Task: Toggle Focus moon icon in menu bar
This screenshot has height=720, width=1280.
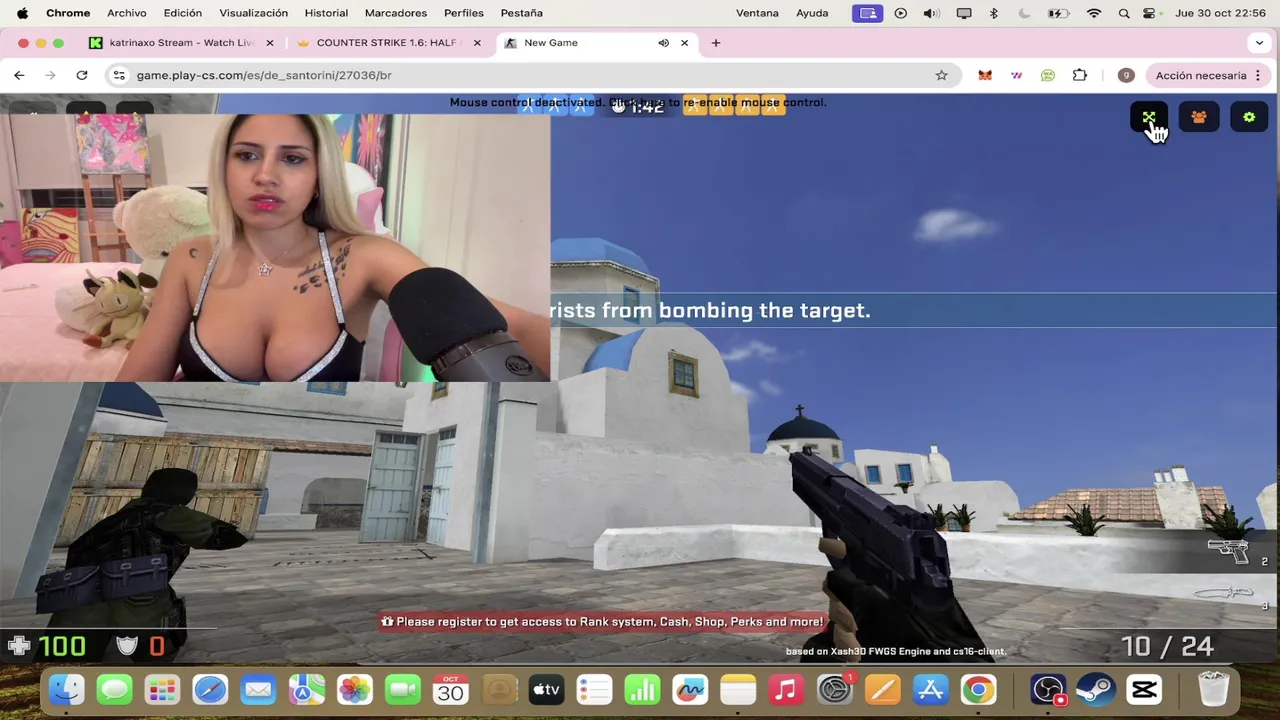Action: (x=1025, y=13)
